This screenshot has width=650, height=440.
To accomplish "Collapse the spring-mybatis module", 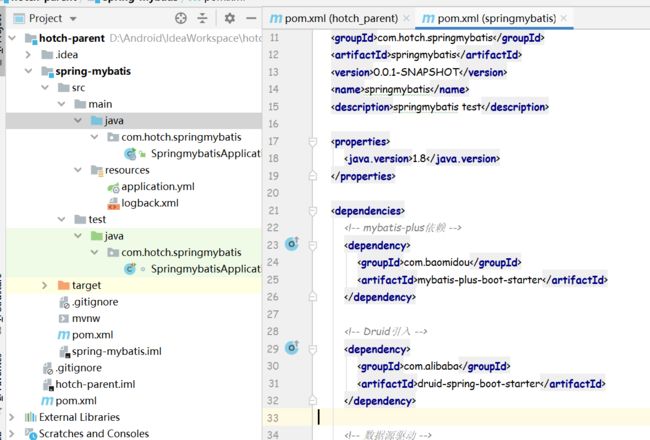I will click(28, 71).
